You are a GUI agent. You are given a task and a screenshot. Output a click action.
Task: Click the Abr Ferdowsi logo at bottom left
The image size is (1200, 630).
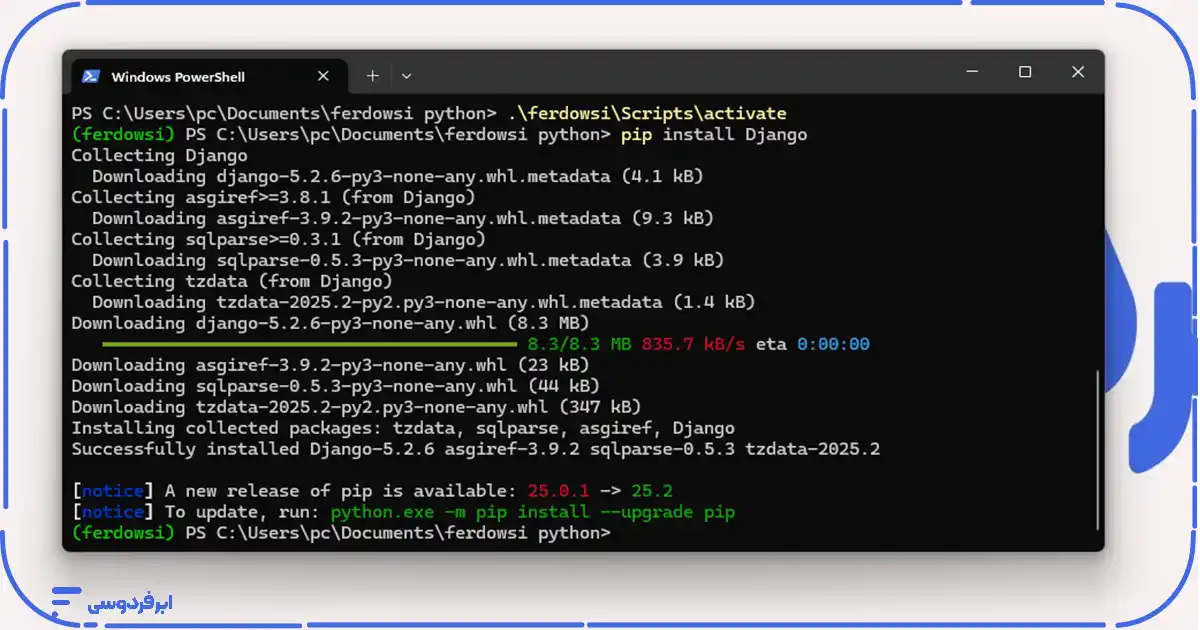(112, 601)
